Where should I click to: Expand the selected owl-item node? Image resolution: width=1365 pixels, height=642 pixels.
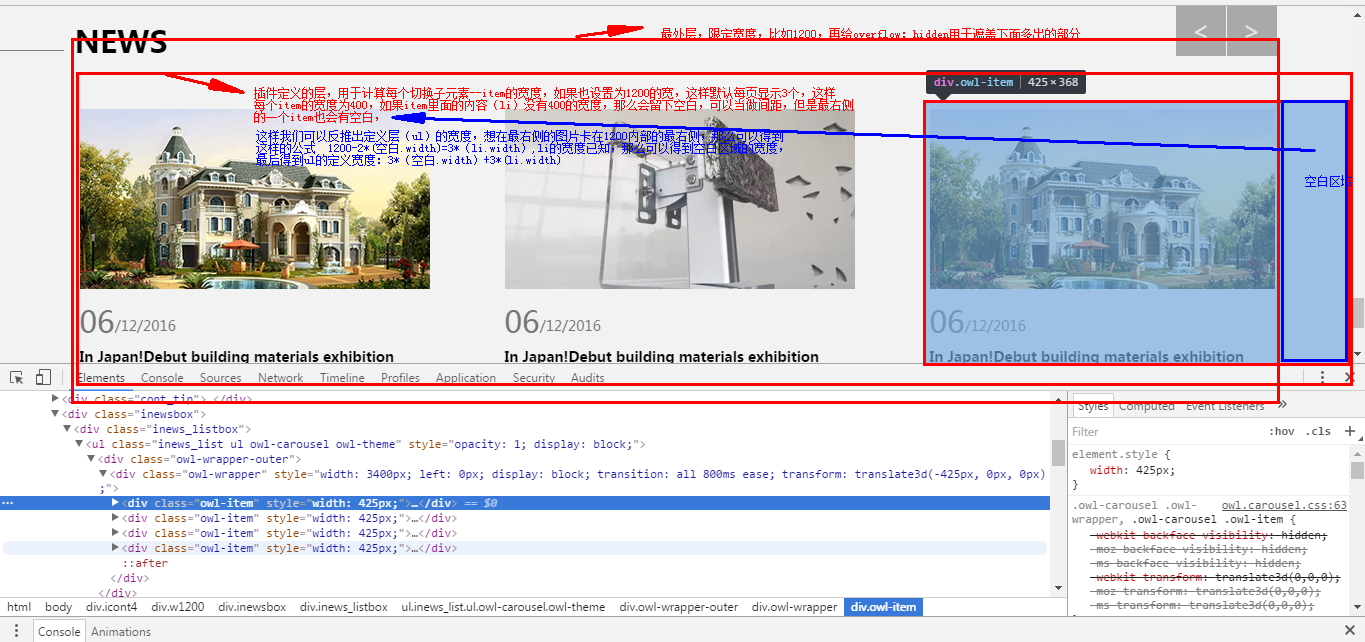115,503
